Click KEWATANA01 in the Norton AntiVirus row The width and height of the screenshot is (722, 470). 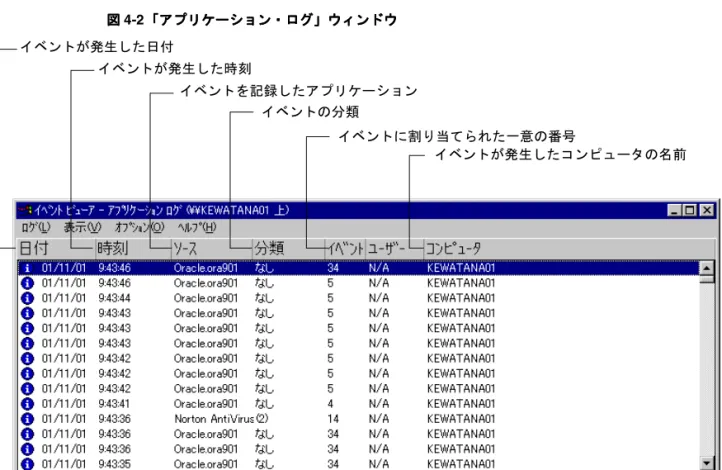click(460, 419)
